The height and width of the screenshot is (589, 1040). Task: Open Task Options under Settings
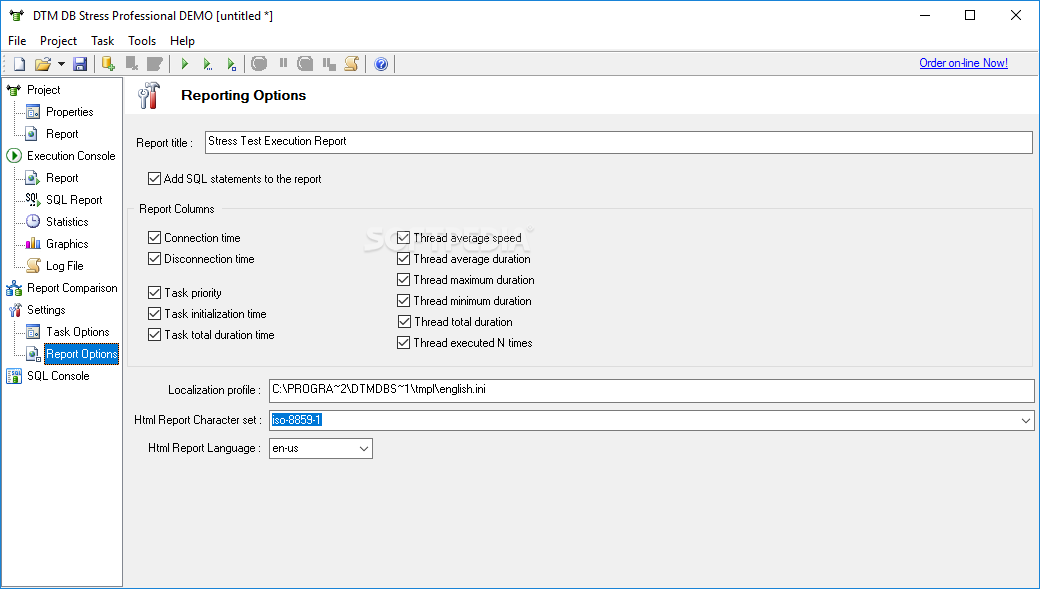[x=78, y=332]
